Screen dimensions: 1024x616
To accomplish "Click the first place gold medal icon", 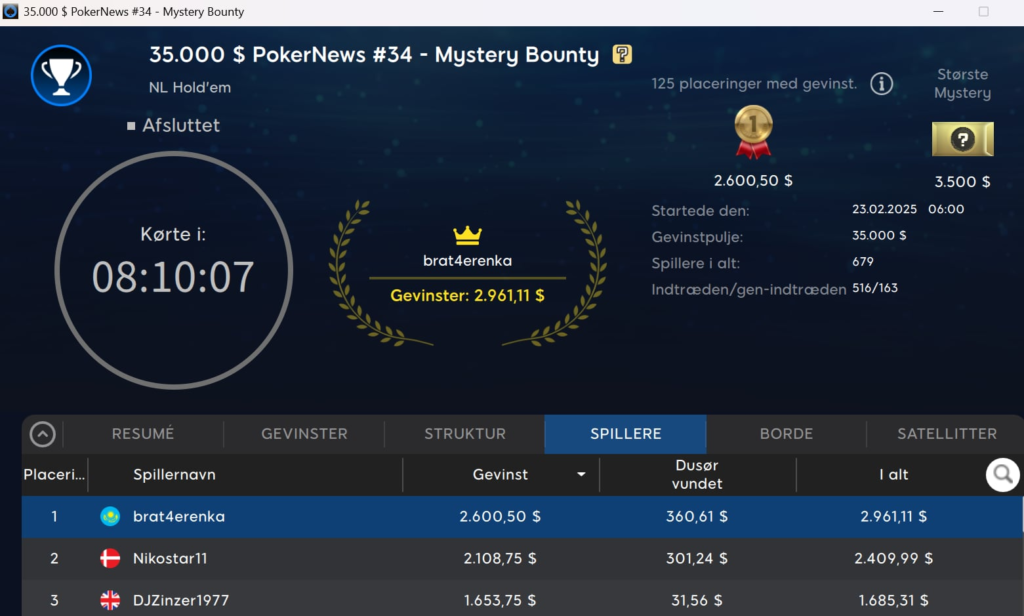I will (x=753, y=132).
